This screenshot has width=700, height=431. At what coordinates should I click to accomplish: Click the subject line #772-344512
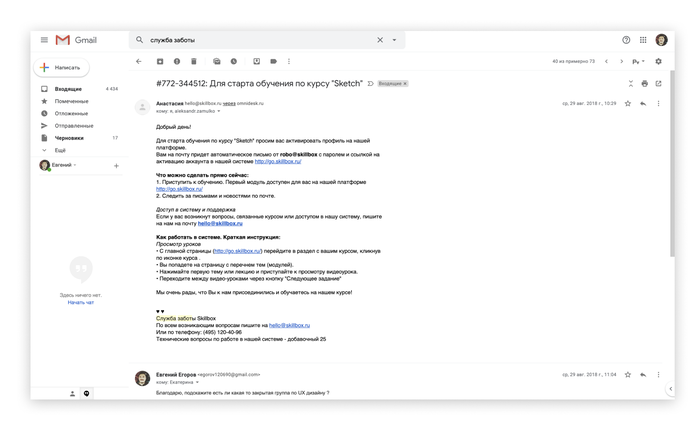(259, 84)
